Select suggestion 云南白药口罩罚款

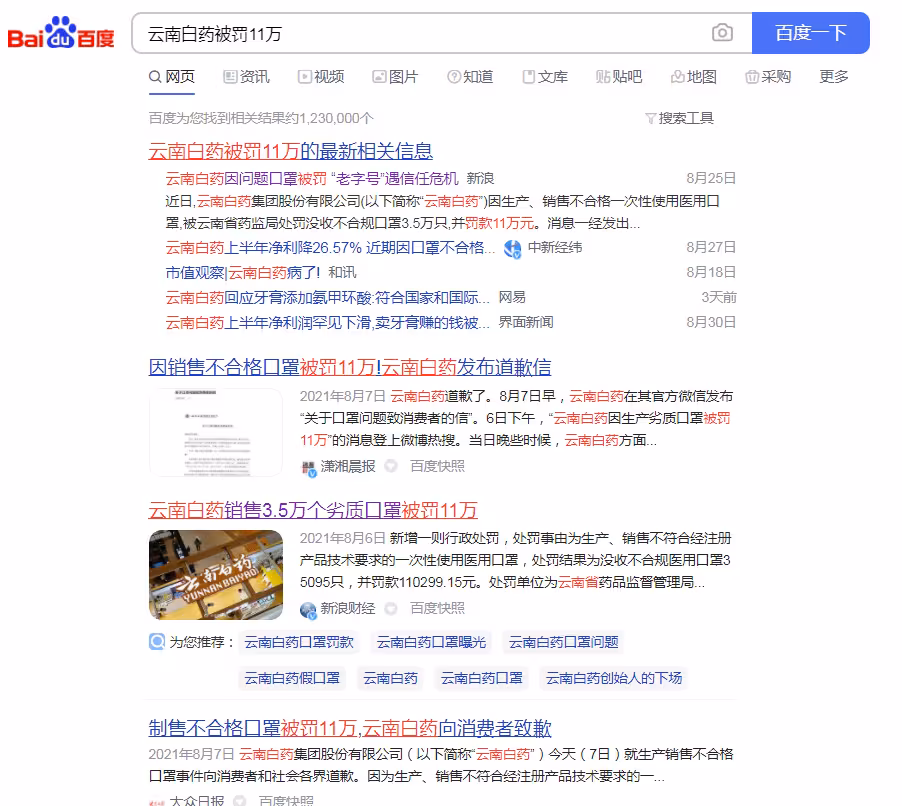[x=299, y=642]
